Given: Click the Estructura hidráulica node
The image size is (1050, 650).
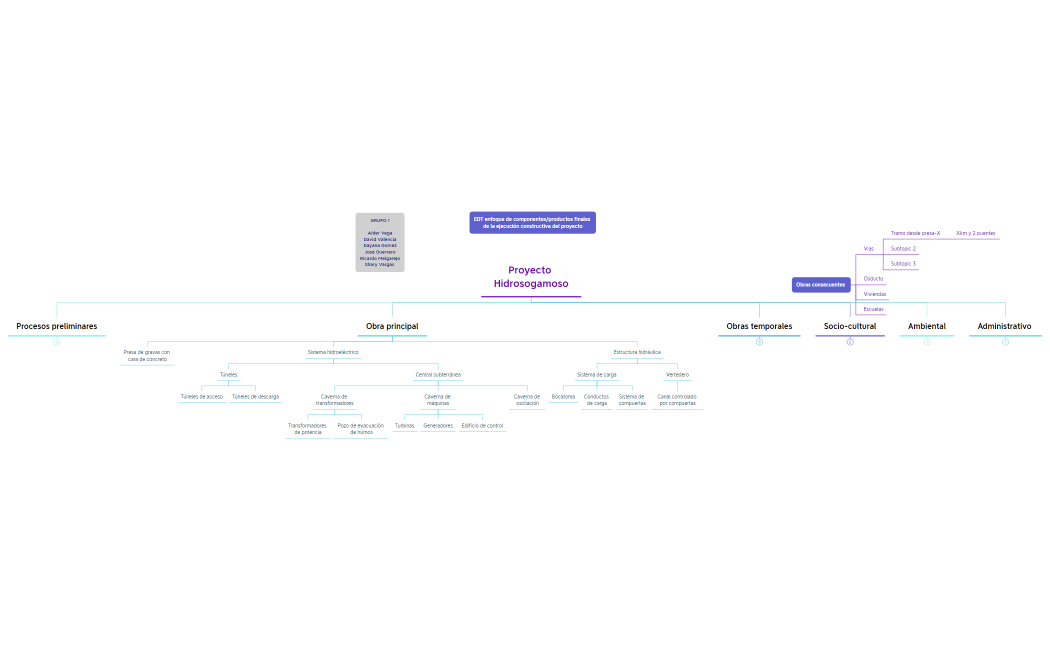Looking at the screenshot, I should click(636, 352).
